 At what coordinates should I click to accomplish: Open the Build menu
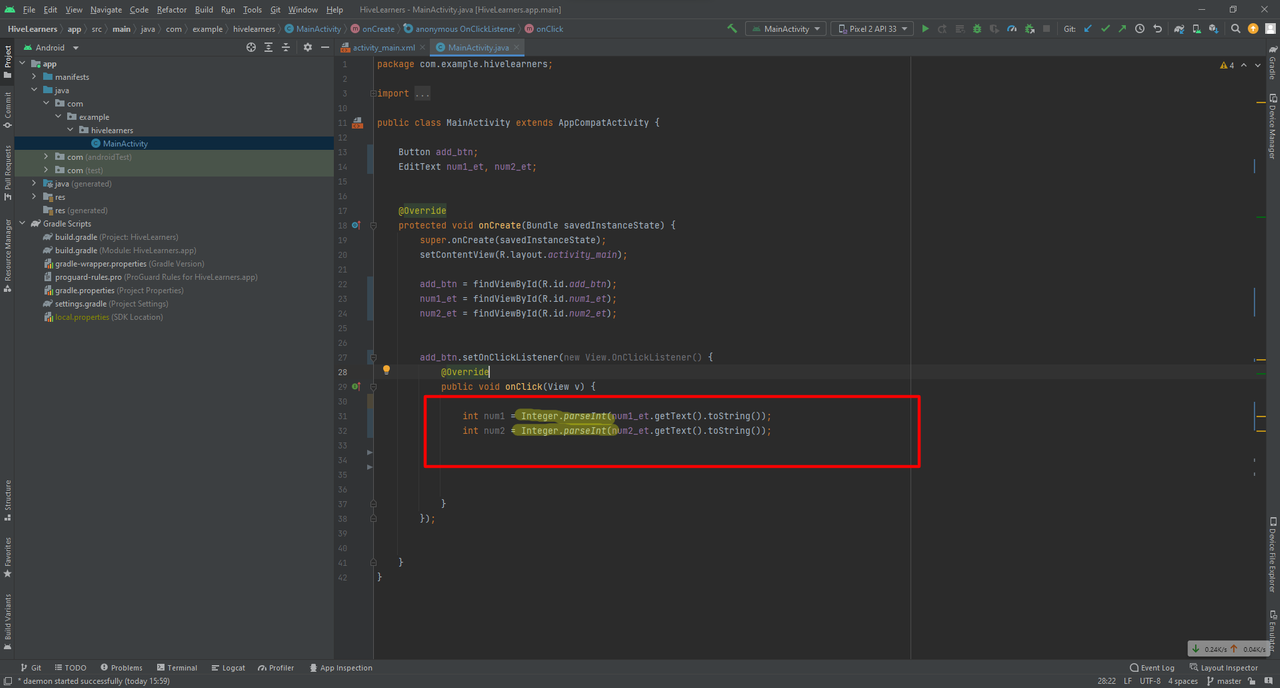coord(204,10)
